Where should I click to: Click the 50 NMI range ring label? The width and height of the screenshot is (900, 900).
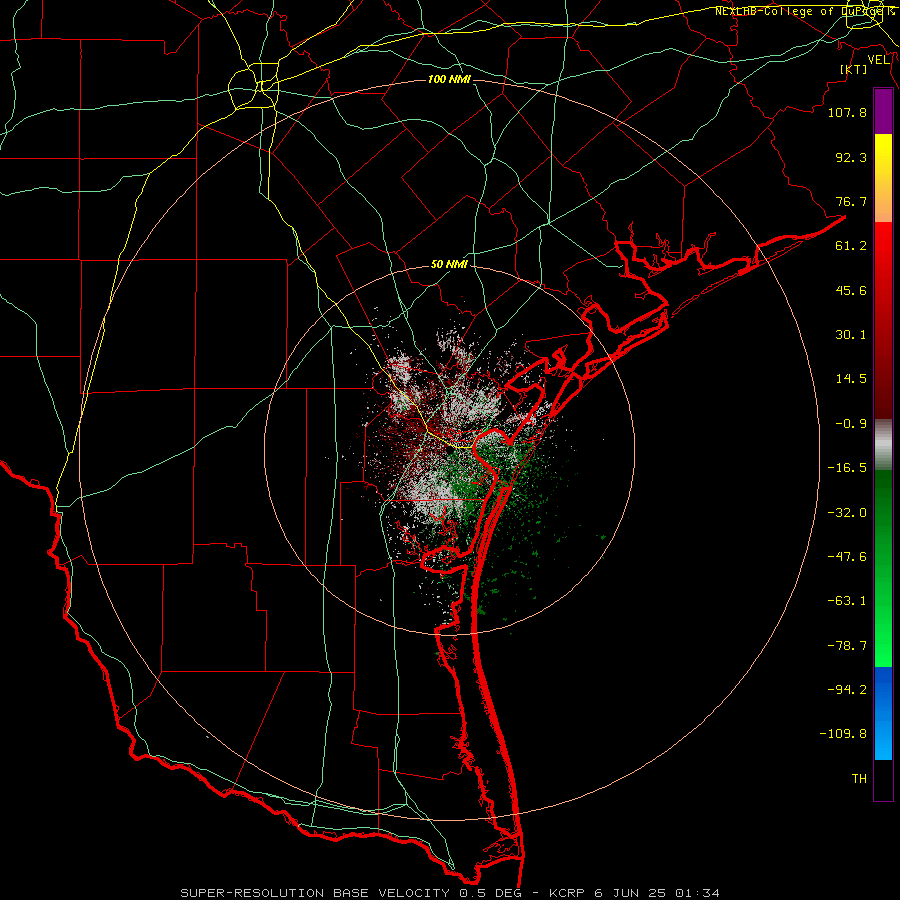[449, 265]
